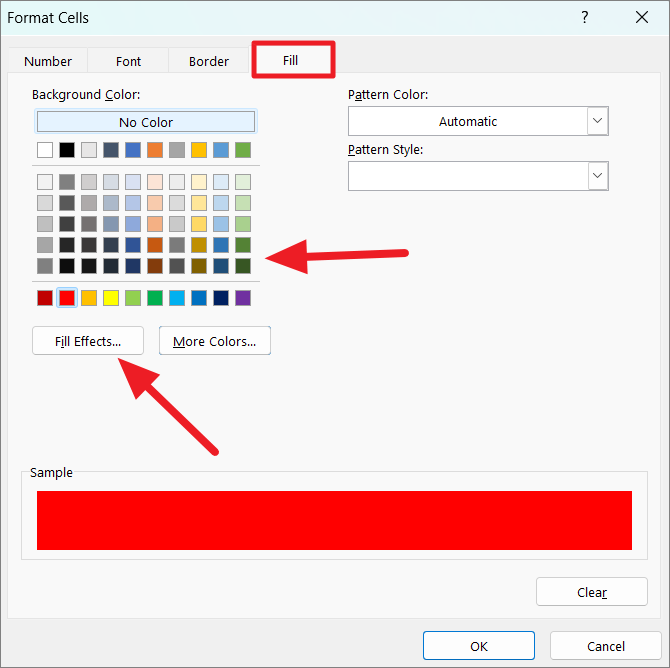Pick the white theme color swatch
Image resolution: width=670 pixels, height=668 pixels.
(x=45, y=150)
